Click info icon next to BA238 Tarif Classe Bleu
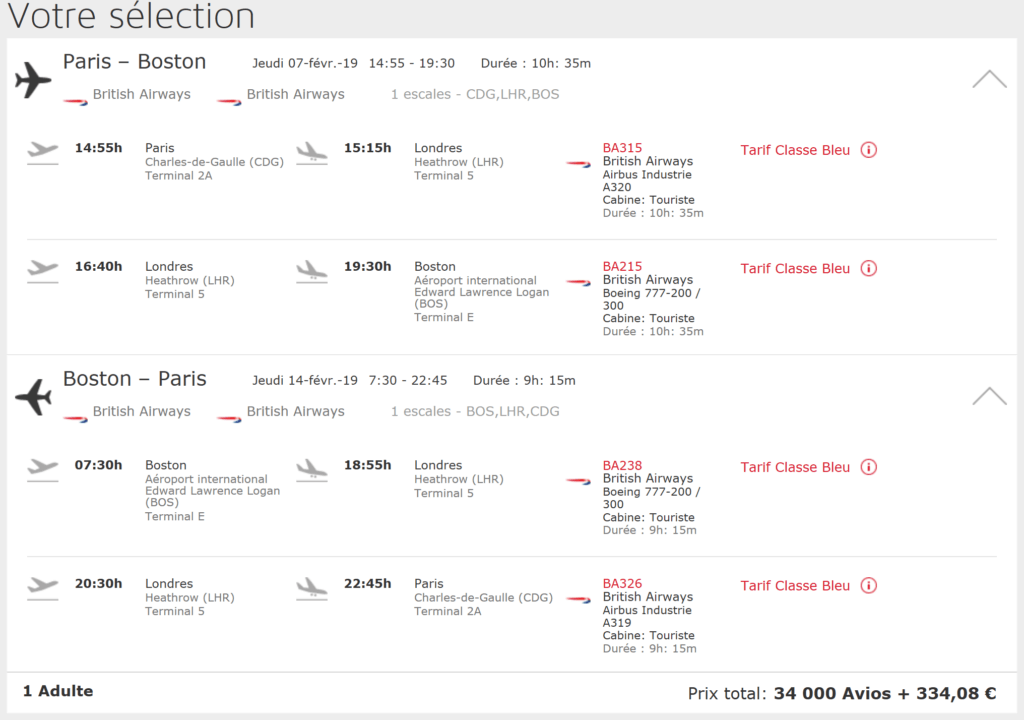This screenshot has width=1024, height=720. pyautogui.click(x=868, y=467)
